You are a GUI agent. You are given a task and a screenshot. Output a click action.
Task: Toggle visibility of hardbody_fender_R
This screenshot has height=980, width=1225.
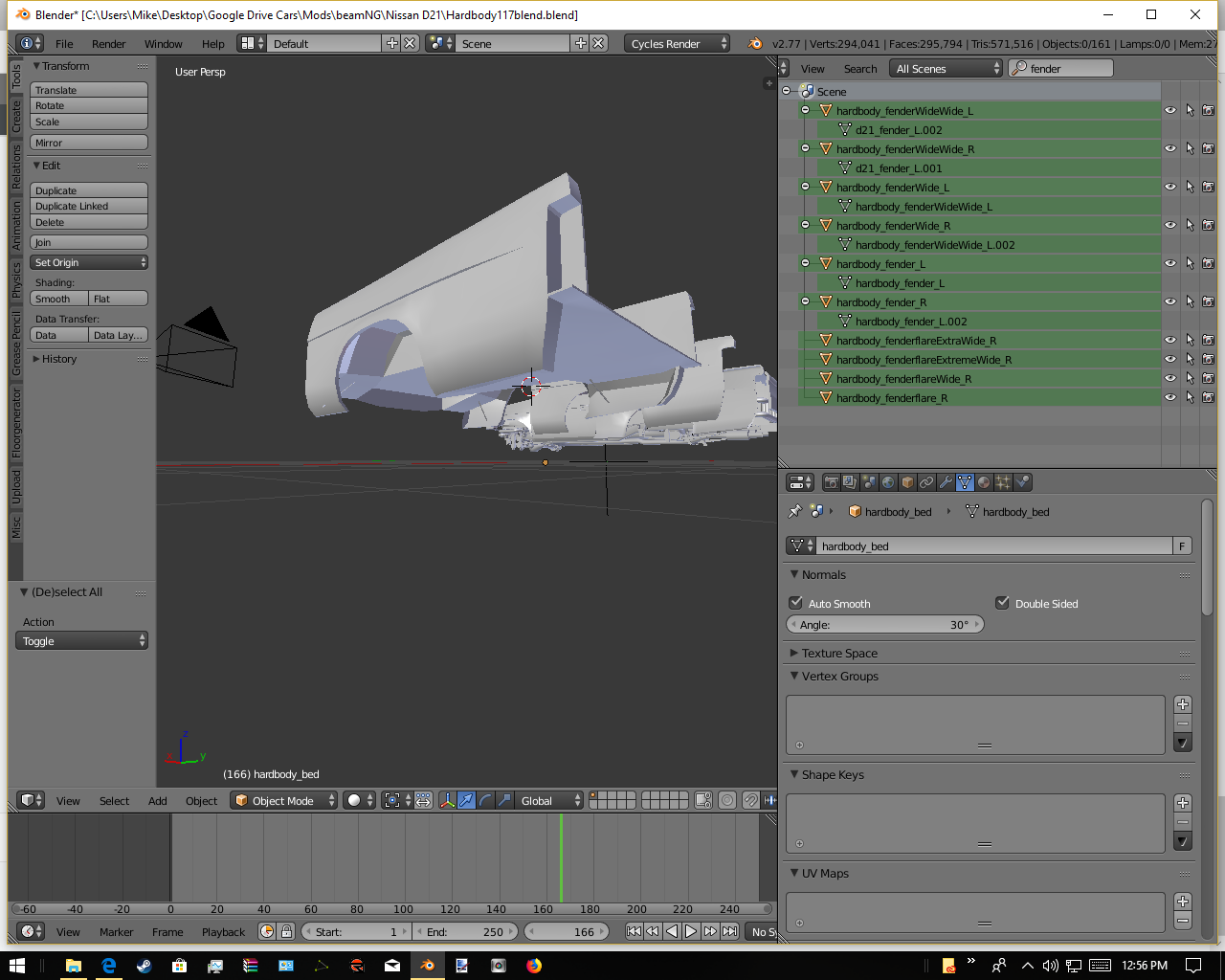(x=1169, y=301)
